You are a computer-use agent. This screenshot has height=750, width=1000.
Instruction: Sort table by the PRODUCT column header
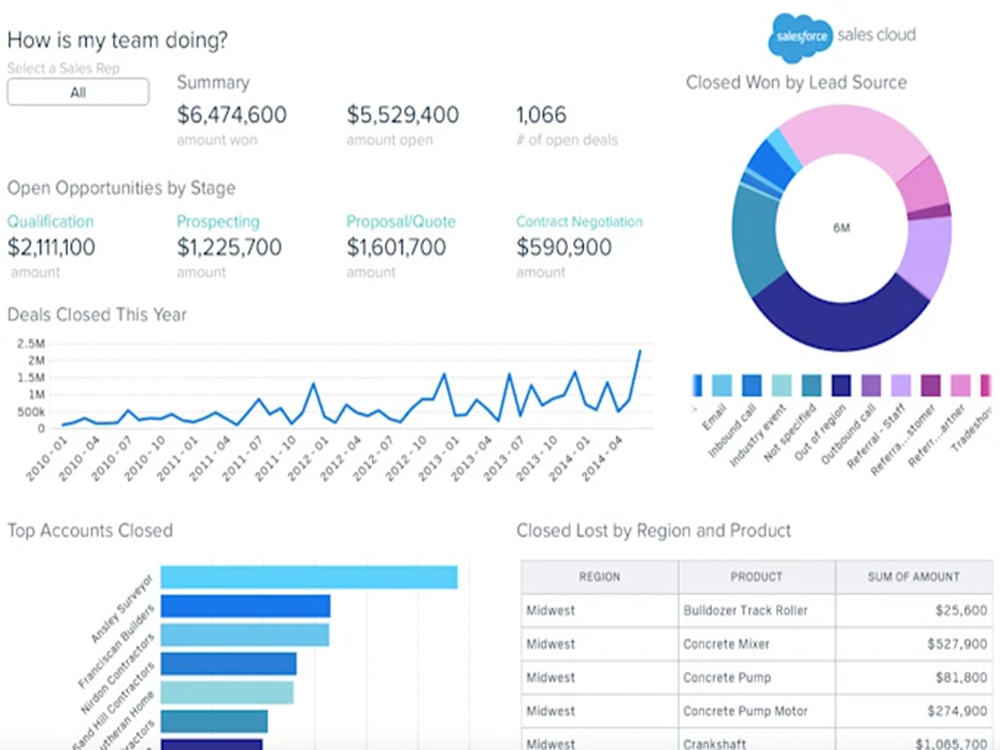756,577
